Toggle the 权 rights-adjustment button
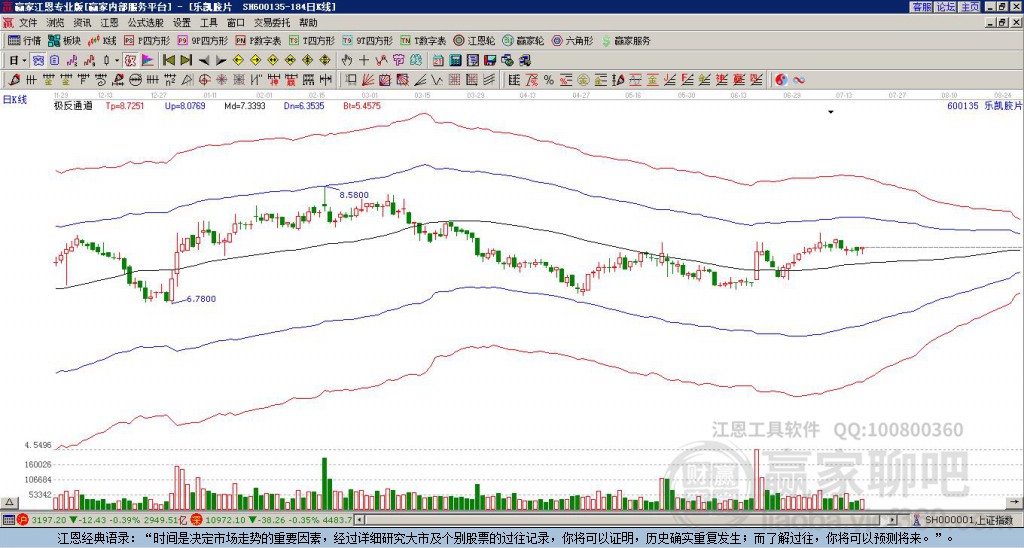This screenshot has height=548, width=1024. click(x=130, y=60)
